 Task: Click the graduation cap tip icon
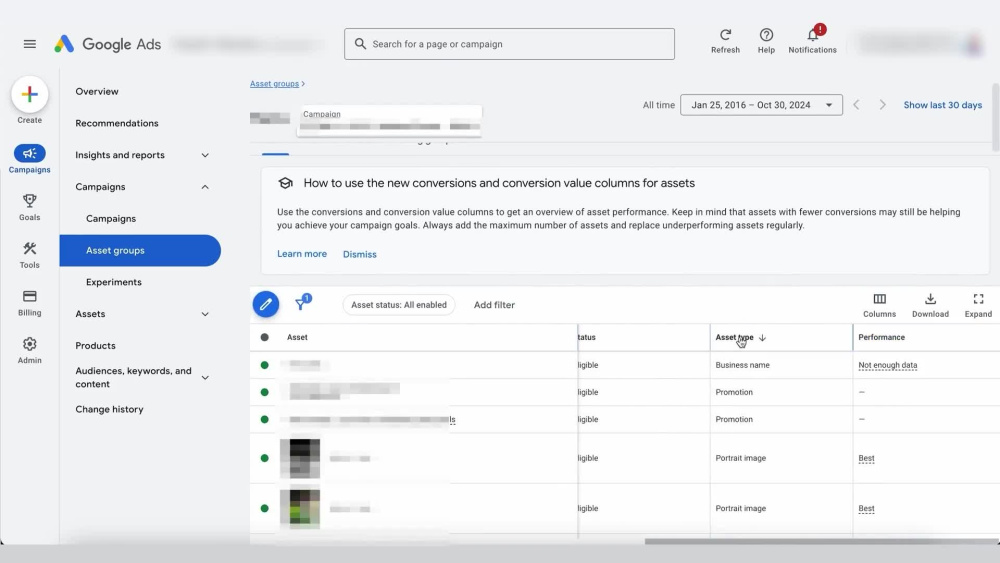[286, 183]
